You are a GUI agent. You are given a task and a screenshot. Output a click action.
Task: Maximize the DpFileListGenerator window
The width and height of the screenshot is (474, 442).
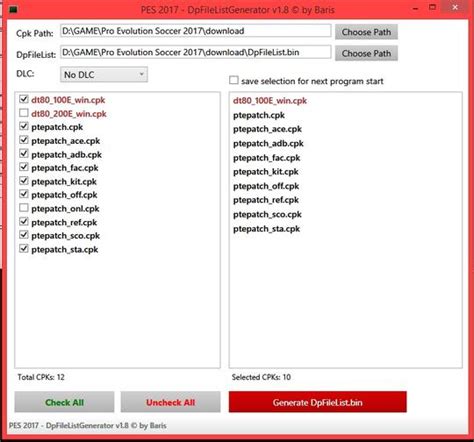tap(432, 7)
